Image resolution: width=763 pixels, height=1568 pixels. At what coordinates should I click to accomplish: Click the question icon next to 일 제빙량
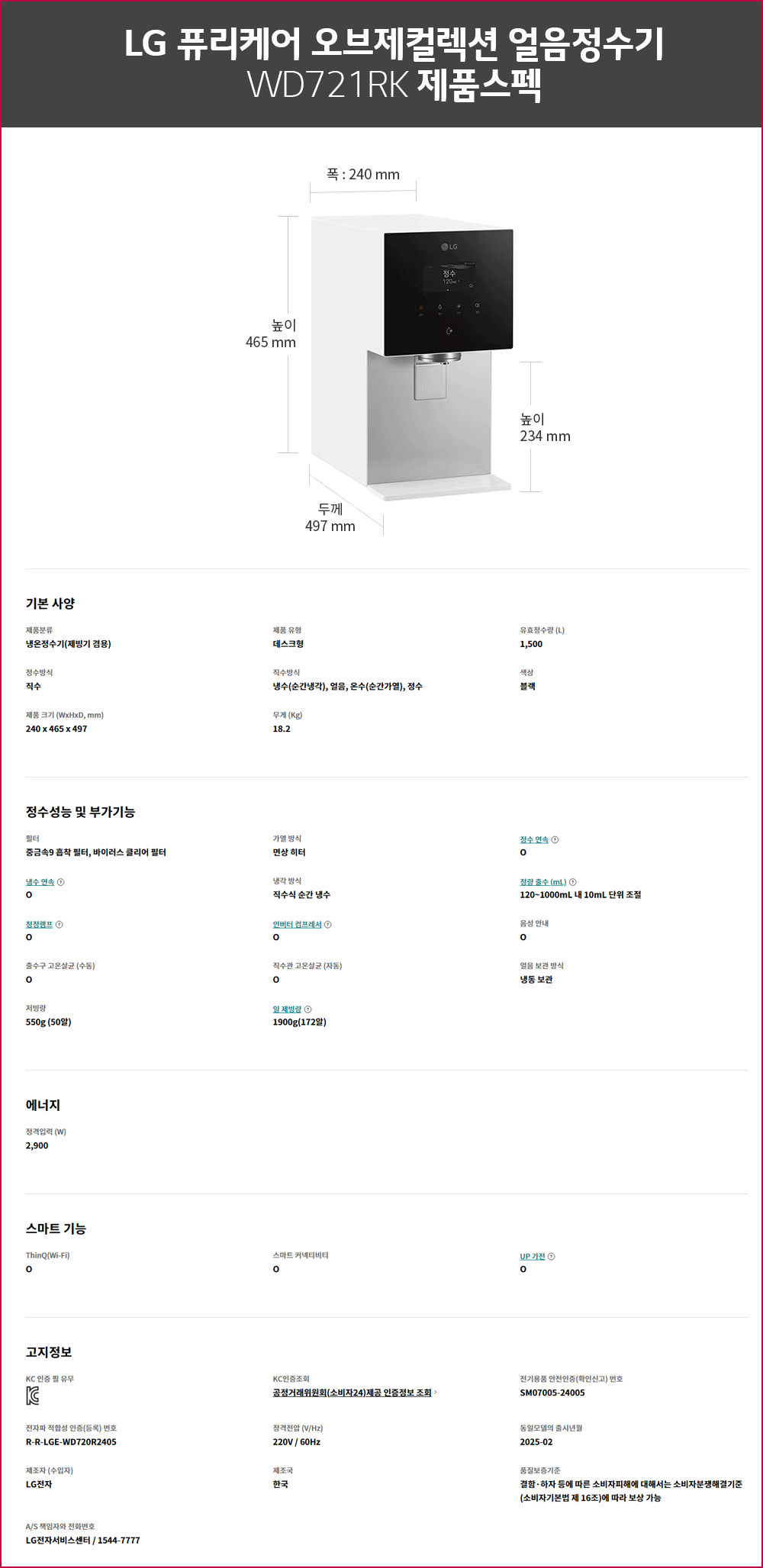click(x=307, y=1009)
